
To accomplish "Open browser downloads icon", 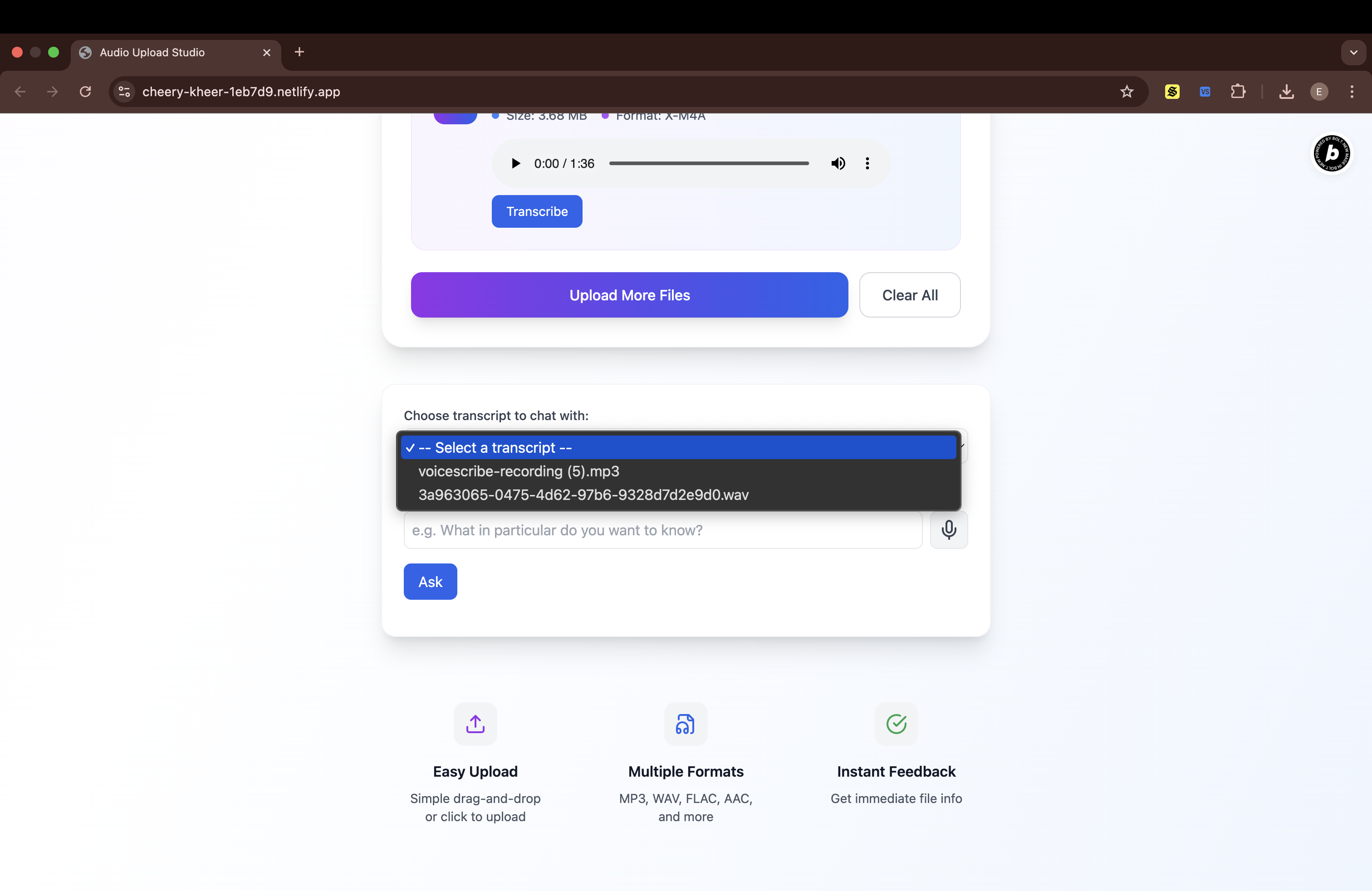I will click(1286, 92).
